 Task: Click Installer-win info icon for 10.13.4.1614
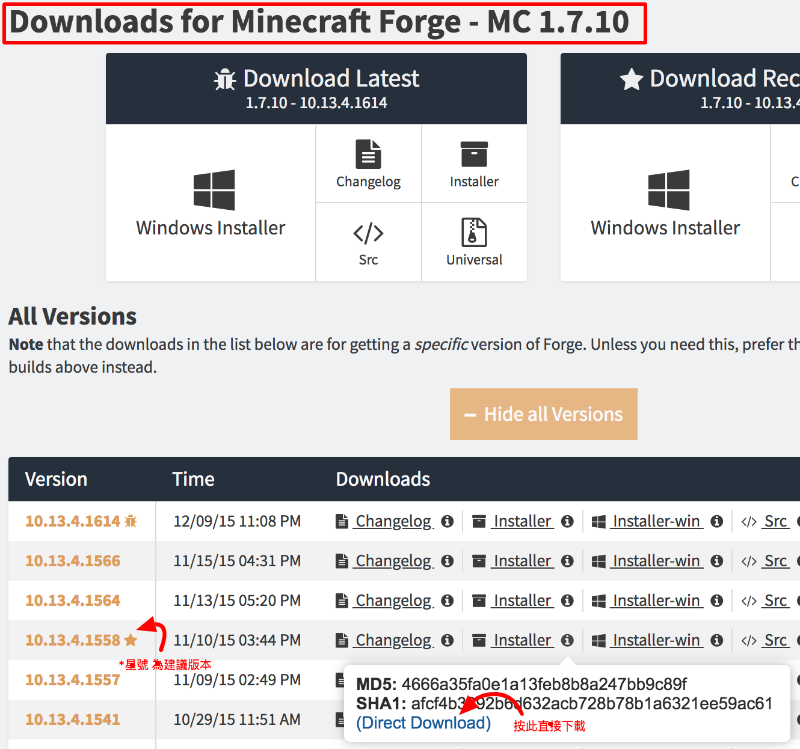pyautogui.click(x=717, y=521)
